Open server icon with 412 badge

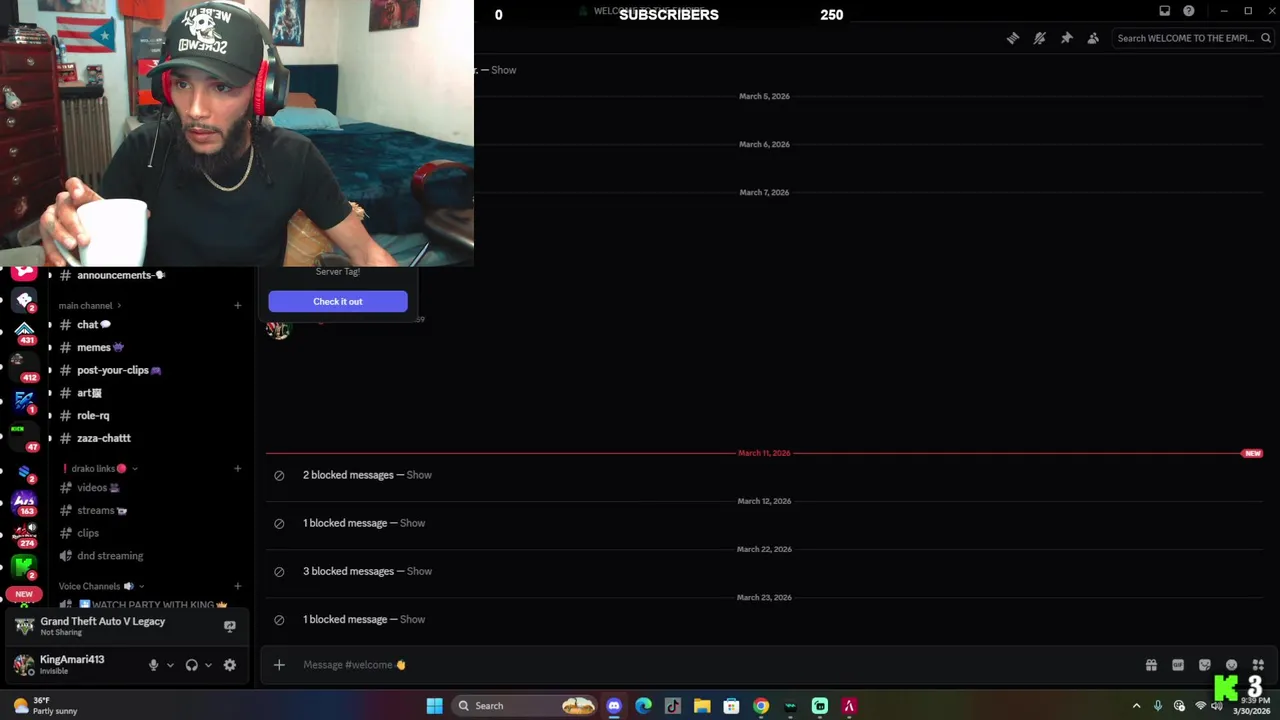tap(24, 366)
